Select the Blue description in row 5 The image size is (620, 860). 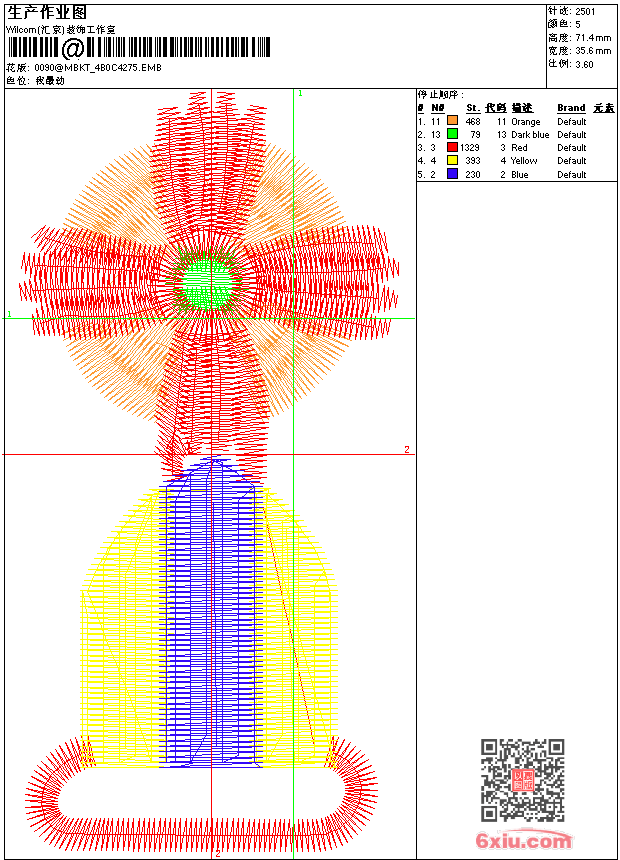520,174
